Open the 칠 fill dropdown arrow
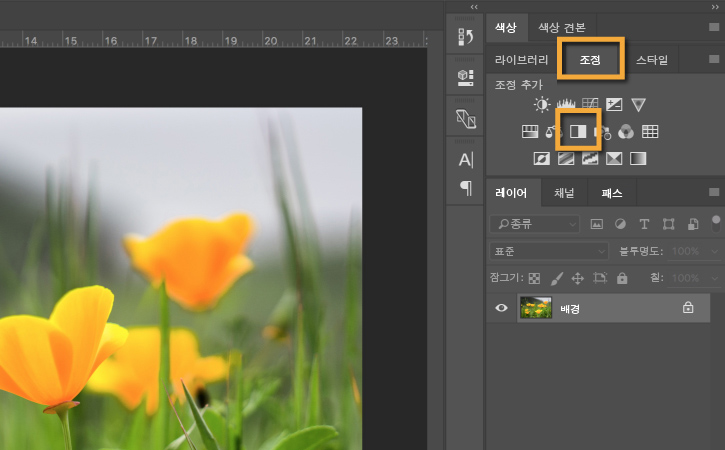 coord(714,278)
